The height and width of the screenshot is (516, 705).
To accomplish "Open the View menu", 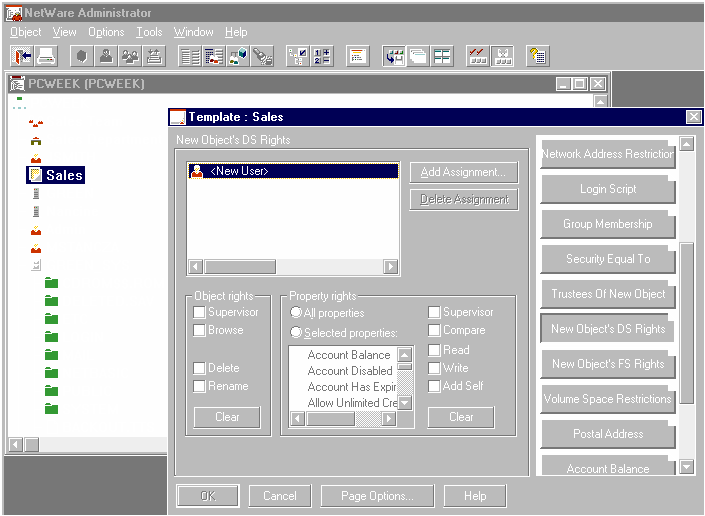I will point(64,32).
